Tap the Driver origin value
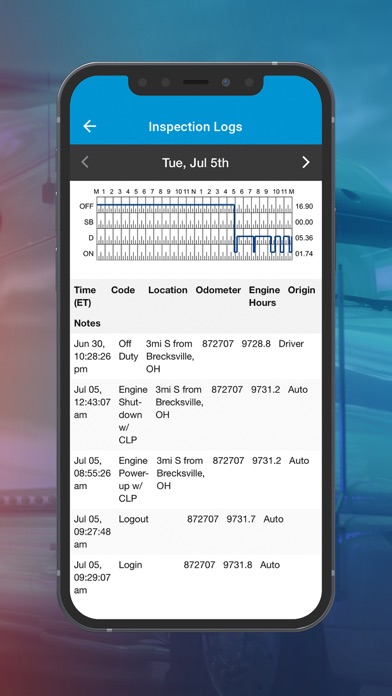The height and width of the screenshot is (696, 392). pos(291,344)
